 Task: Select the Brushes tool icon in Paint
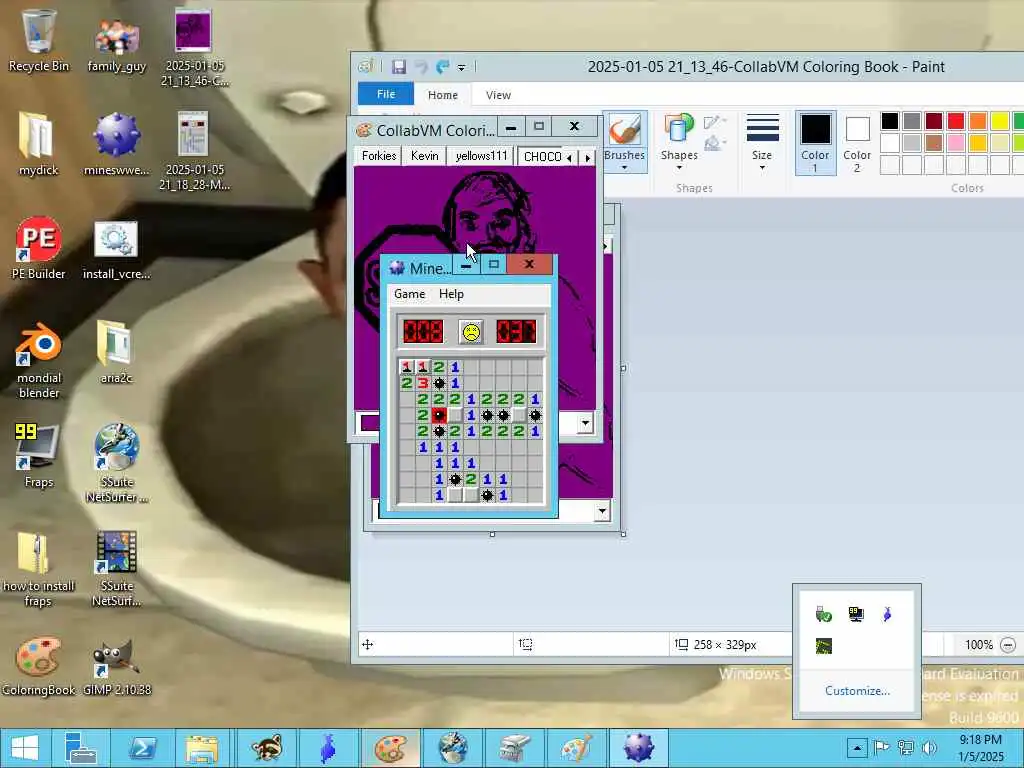coord(624,129)
